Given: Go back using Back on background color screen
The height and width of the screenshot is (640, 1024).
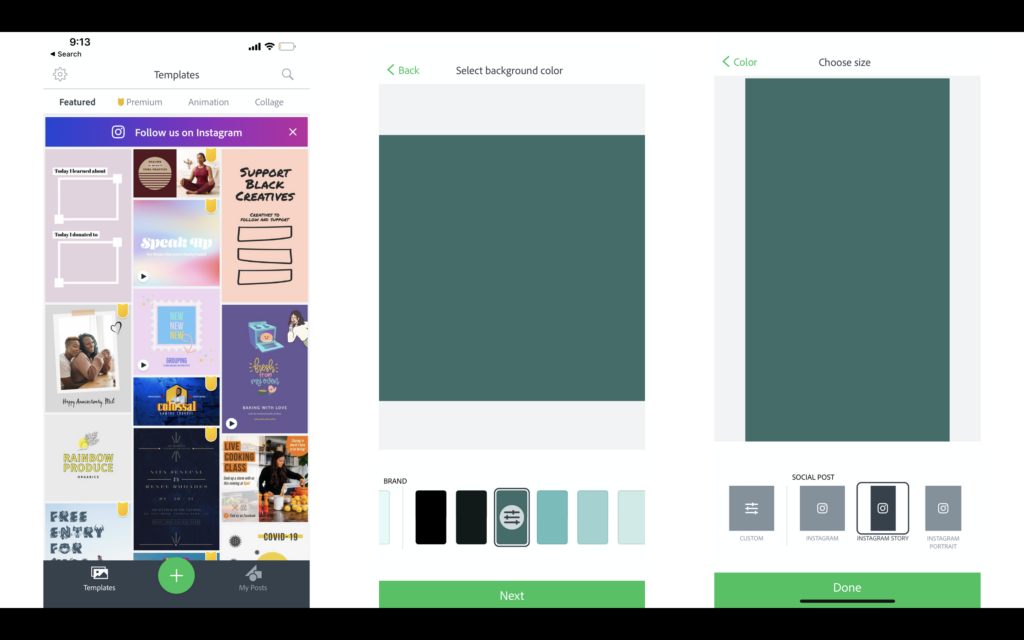Looking at the screenshot, I should [402, 70].
